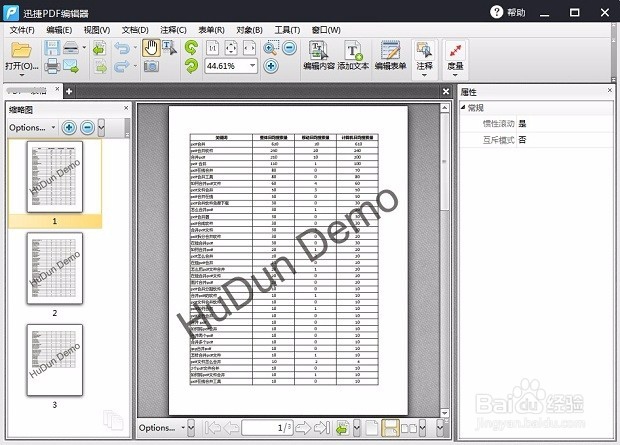
Task: Open the 对象(B) menu
Action: click(x=250, y=30)
